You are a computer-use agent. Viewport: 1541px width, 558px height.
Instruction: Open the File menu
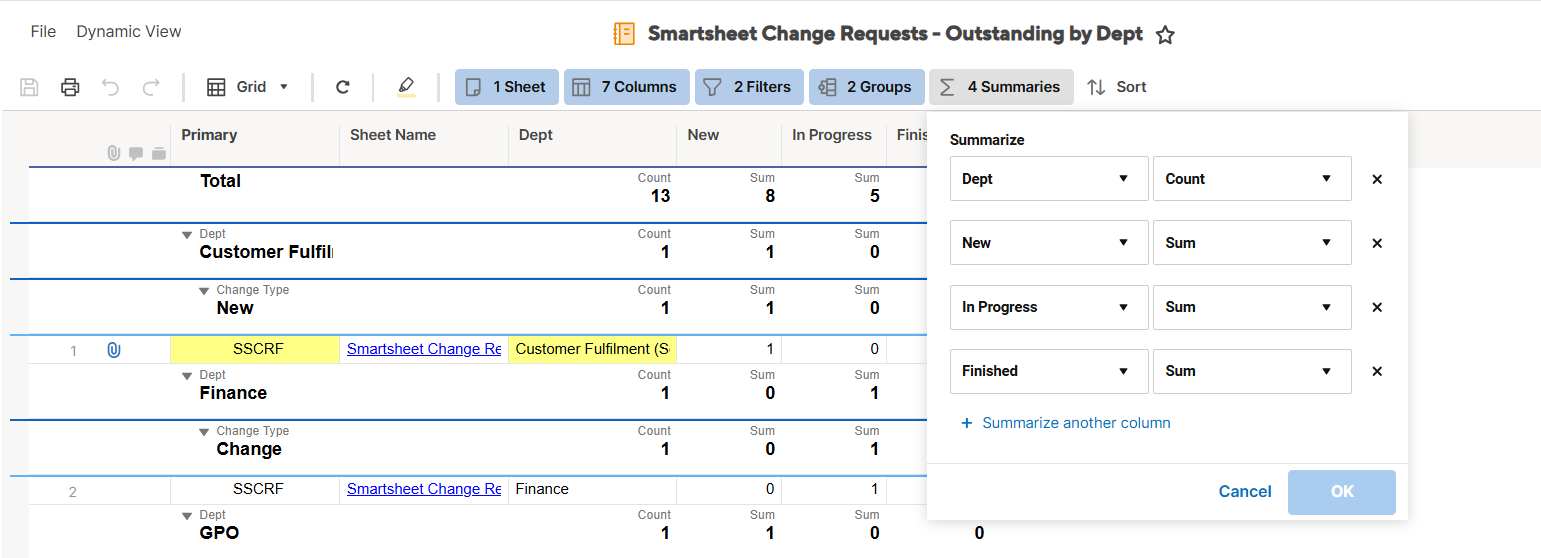pyautogui.click(x=43, y=32)
